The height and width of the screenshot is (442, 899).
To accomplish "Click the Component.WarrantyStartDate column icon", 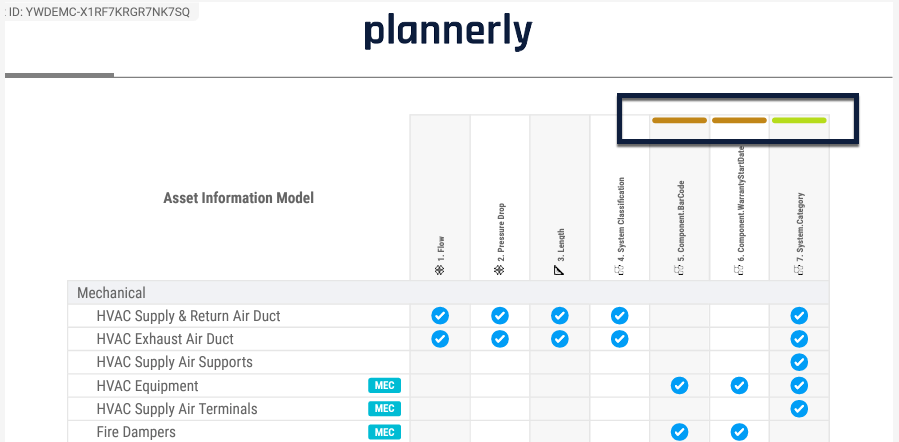I will pyautogui.click(x=739, y=270).
